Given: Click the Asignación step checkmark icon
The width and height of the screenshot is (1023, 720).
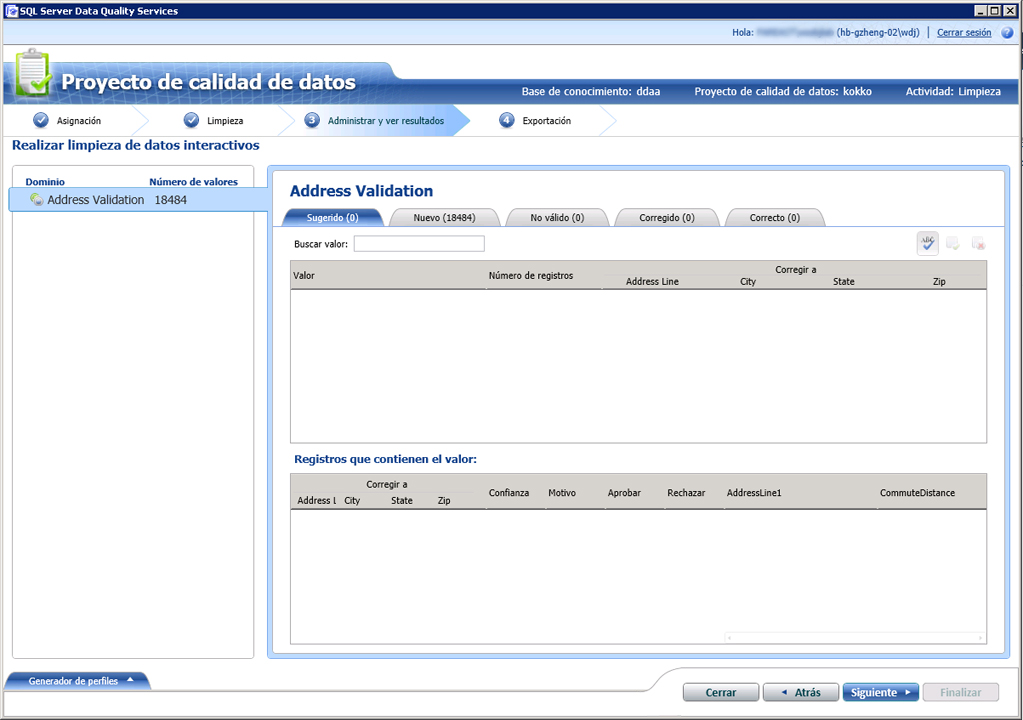Looking at the screenshot, I should coord(41,118).
